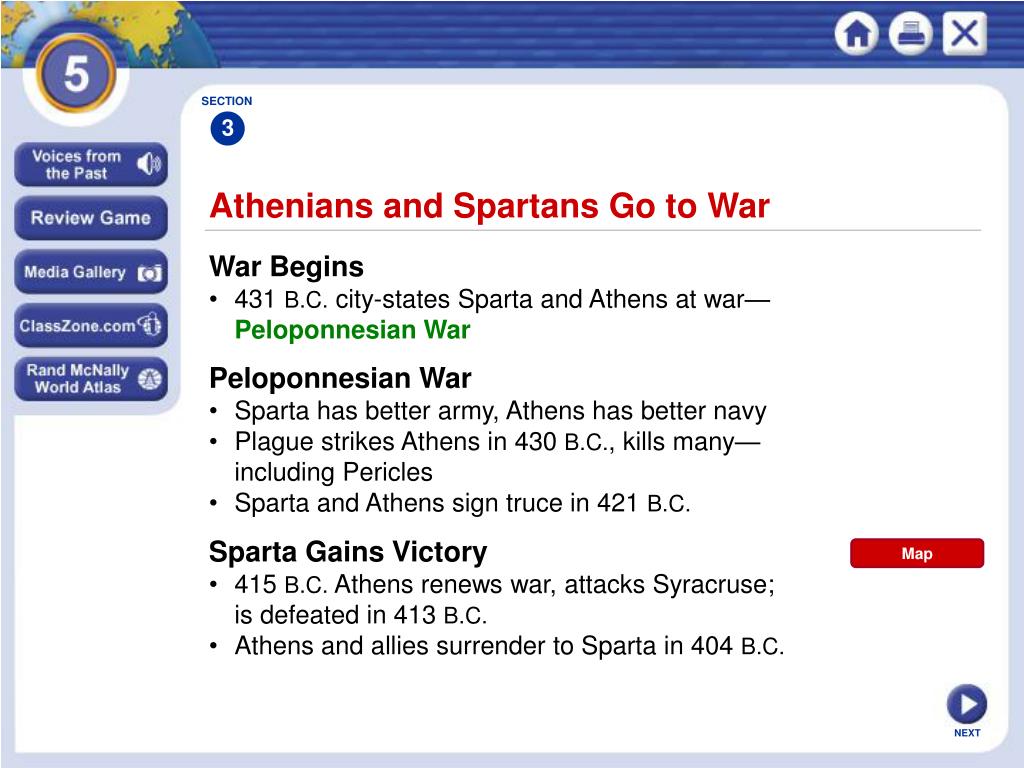
Task: Click the speaker icon on Voices from the Past
Action: pyautogui.click(x=149, y=164)
